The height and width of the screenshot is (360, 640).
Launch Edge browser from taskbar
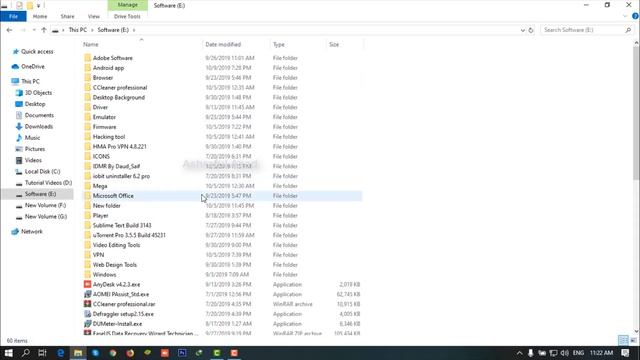[60, 353]
